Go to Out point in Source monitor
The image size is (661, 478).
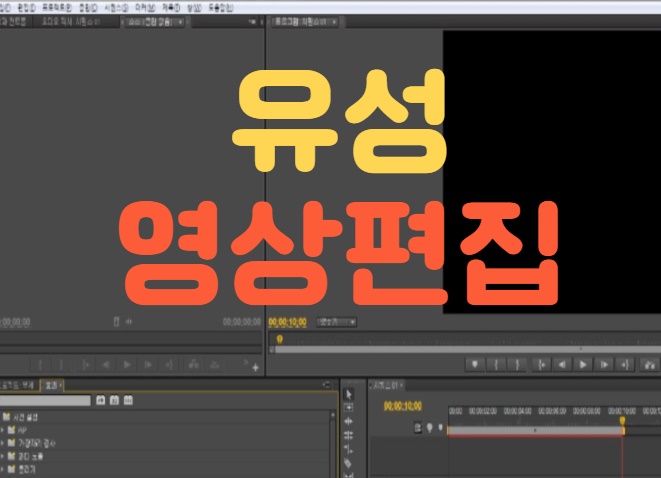pos(169,365)
